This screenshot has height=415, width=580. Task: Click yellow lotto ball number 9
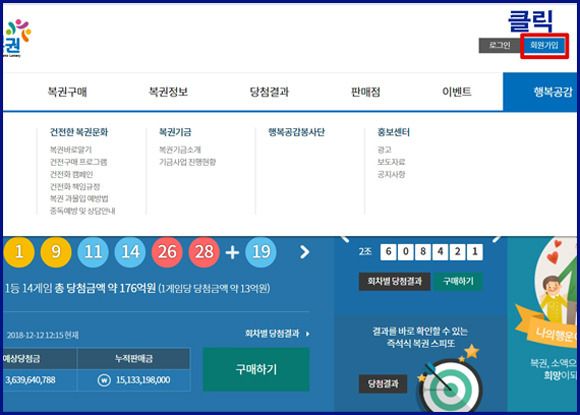[x=56, y=252]
